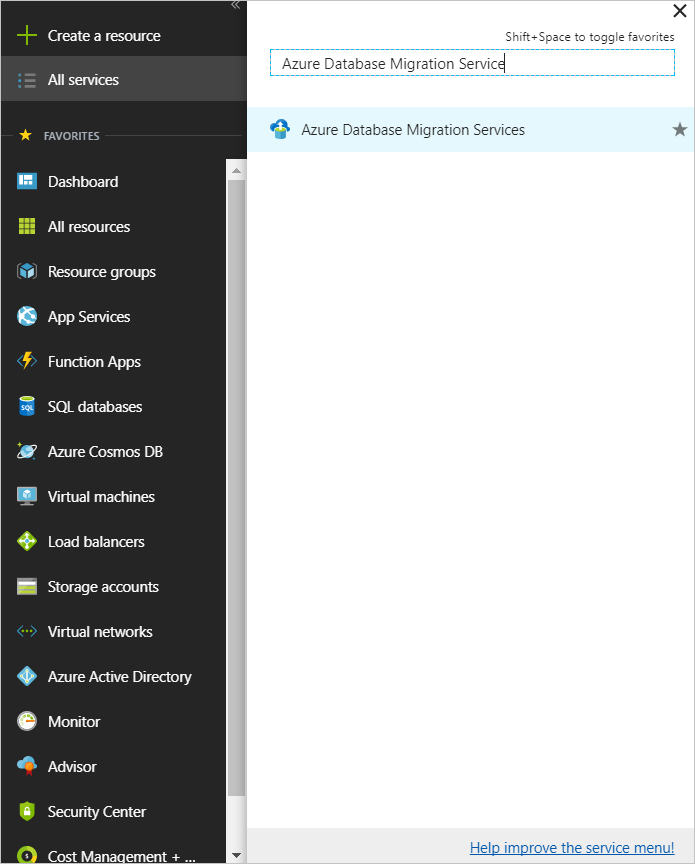Image resolution: width=695 pixels, height=864 pixels.
Task: Click the Virtual machines icon
Action: click(27, 496)
